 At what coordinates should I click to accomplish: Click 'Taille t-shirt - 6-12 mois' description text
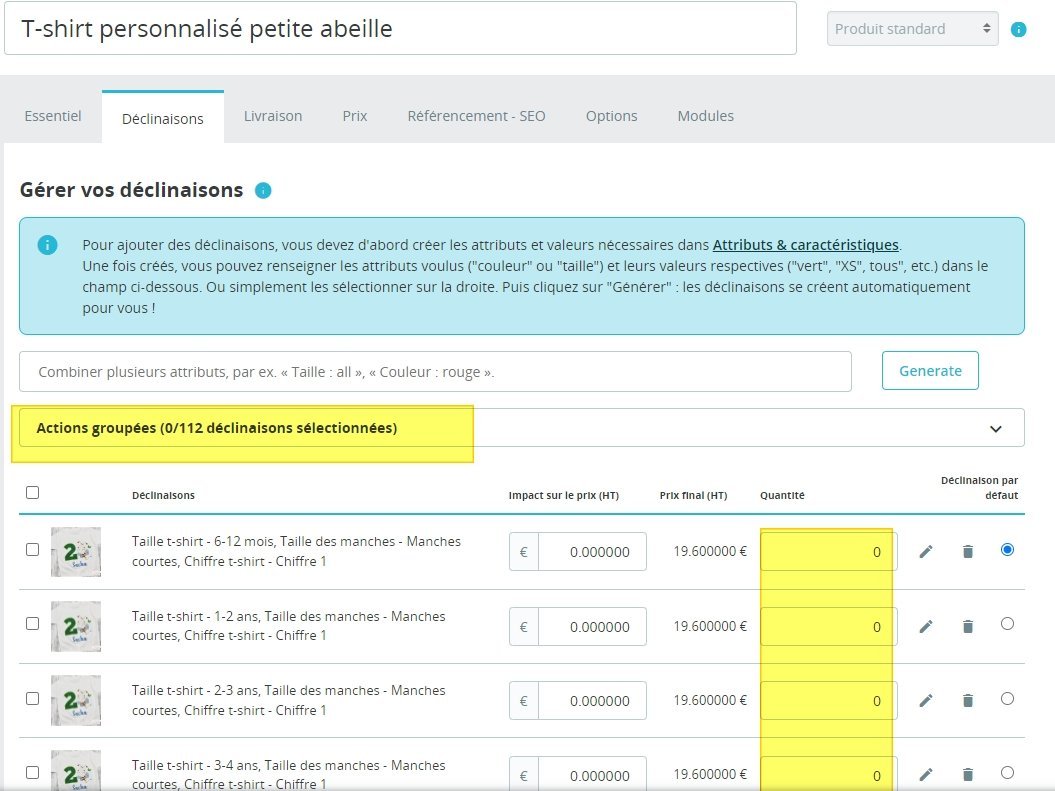click(296, 551)
